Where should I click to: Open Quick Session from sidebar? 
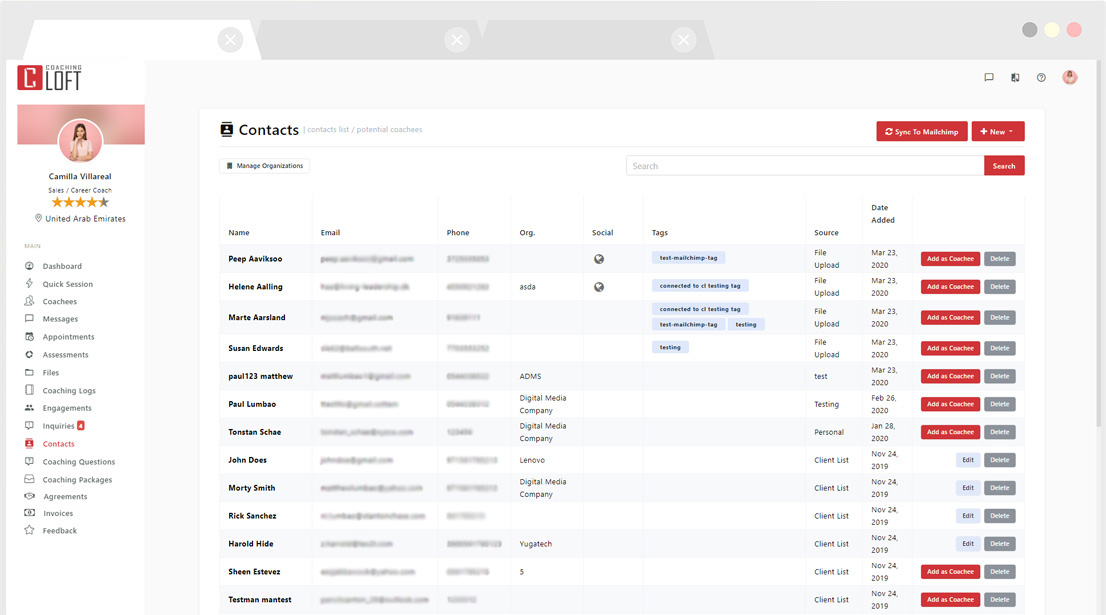(67, 284)
